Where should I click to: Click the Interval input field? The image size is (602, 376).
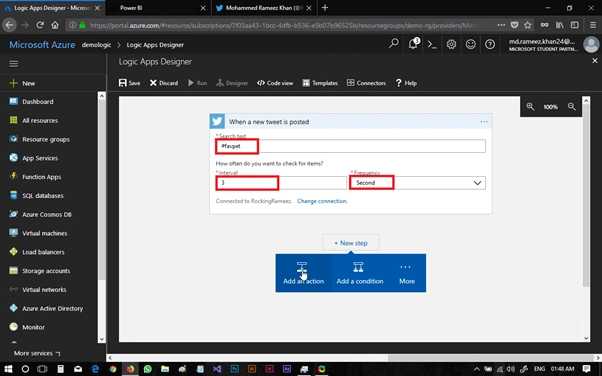[x=281, y=183]
